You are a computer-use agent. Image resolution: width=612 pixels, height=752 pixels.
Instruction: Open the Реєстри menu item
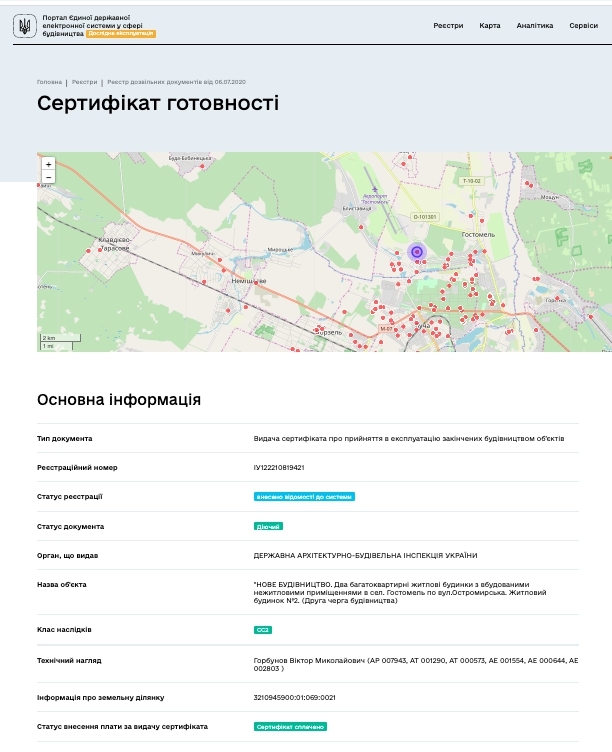coord(448,25)
